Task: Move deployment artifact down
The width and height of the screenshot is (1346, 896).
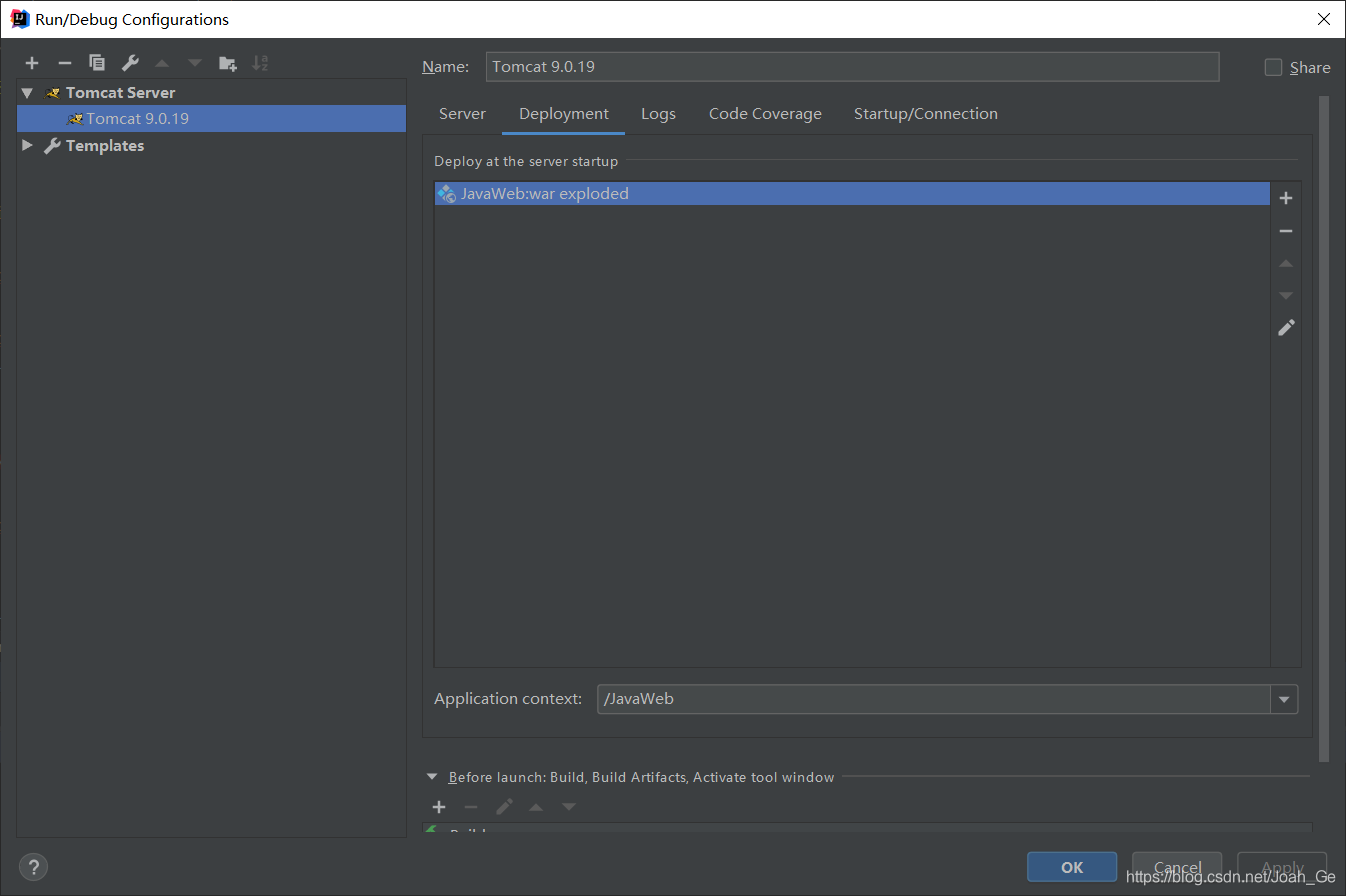Action: pyautogui.click(x=1286, y=295)
